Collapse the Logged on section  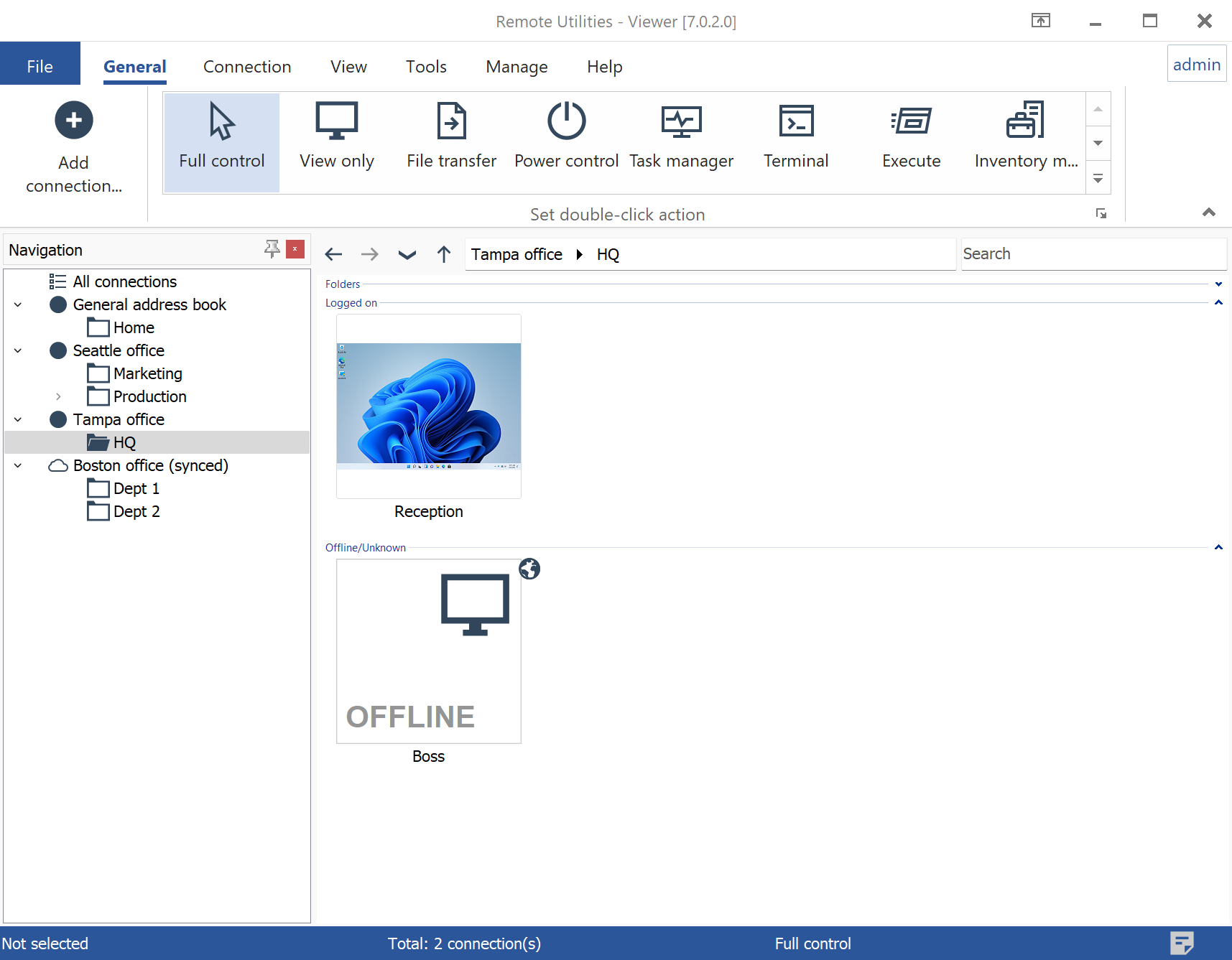[x=1218, y=302]
